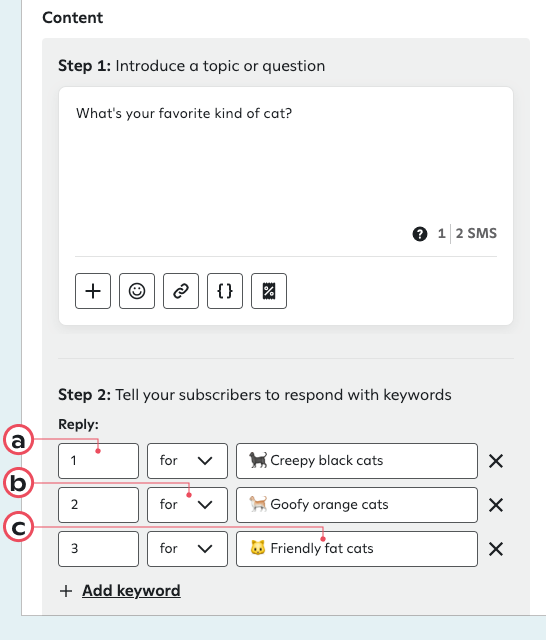This screenshot has height=640, width=546.
Task: Delete the Friendly fat cats keyword row
Action: pyautogui.click(x=496, y=549)
